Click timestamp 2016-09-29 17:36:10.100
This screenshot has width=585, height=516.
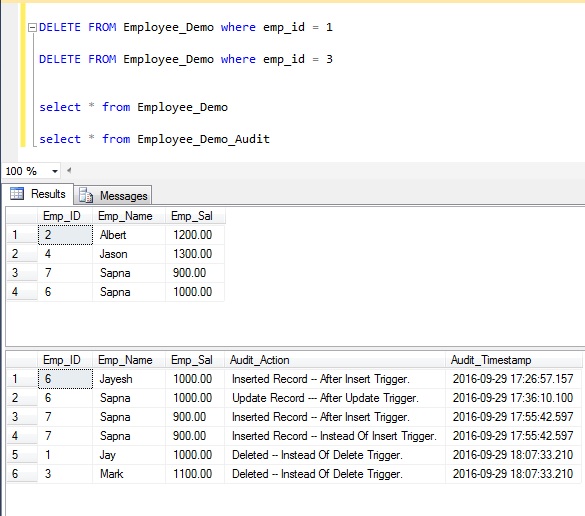[x=514, y=398]
